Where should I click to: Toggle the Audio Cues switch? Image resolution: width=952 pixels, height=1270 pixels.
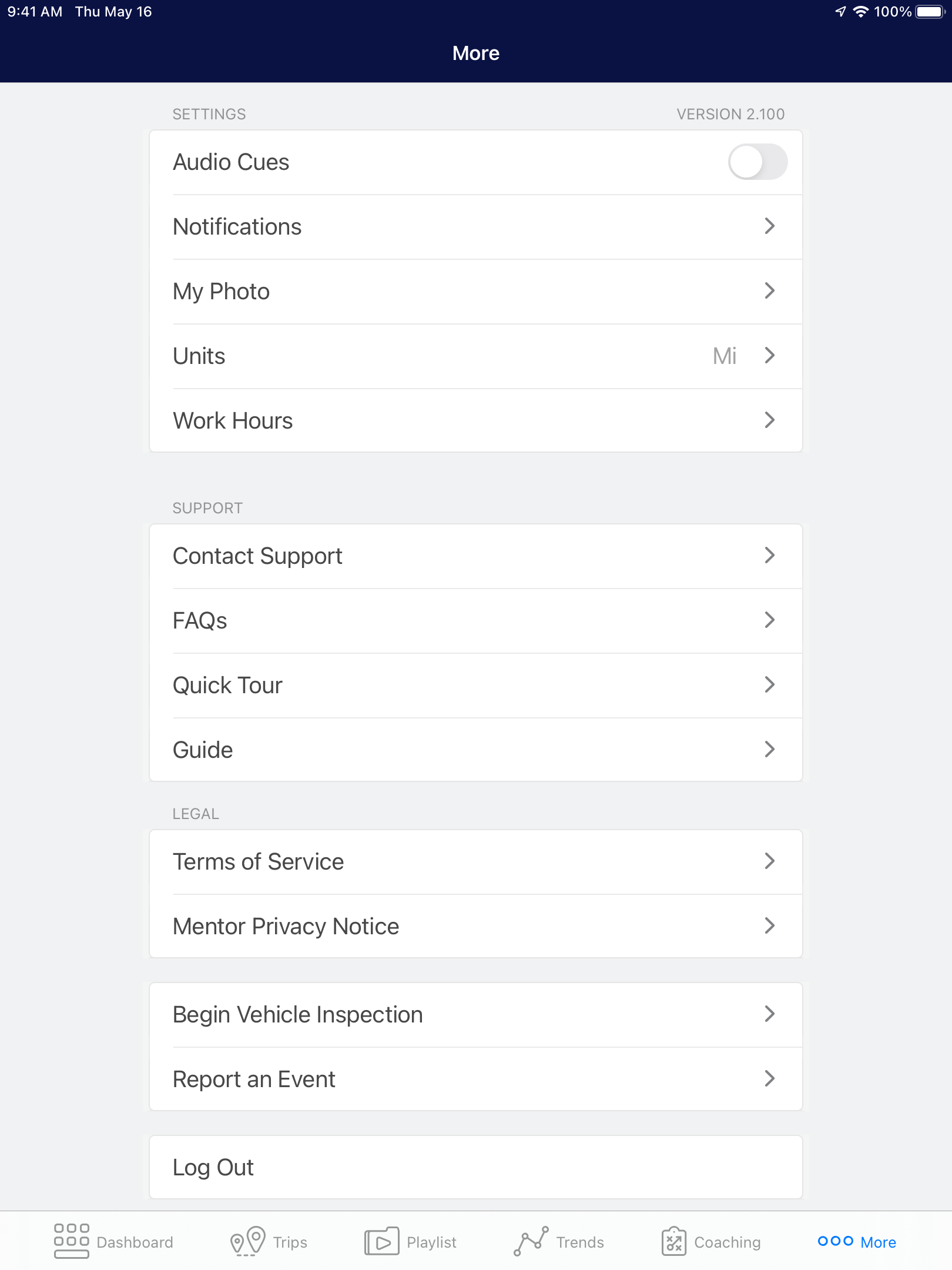(757, 162)
